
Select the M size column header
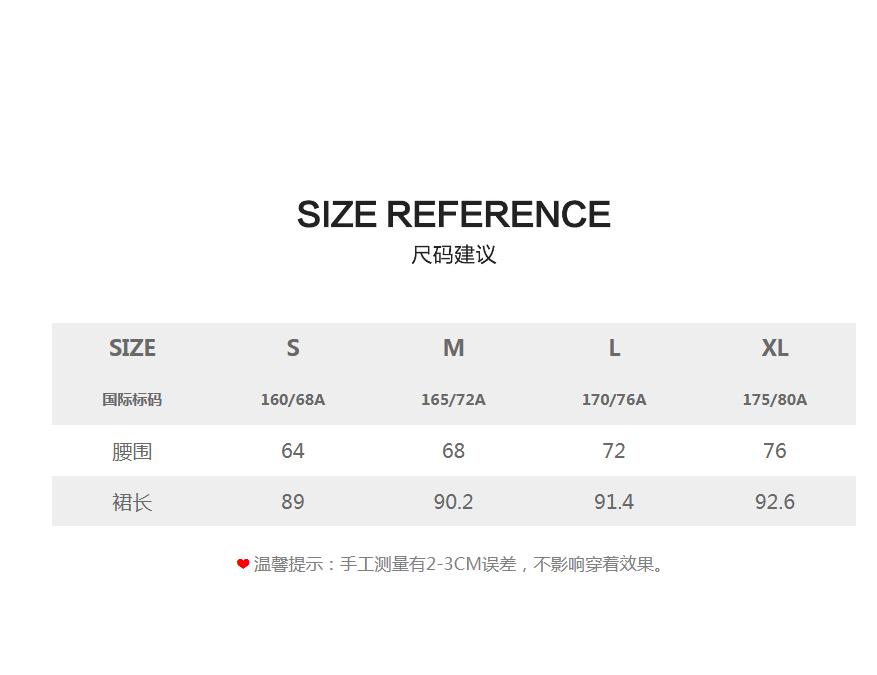click(453, 348)
